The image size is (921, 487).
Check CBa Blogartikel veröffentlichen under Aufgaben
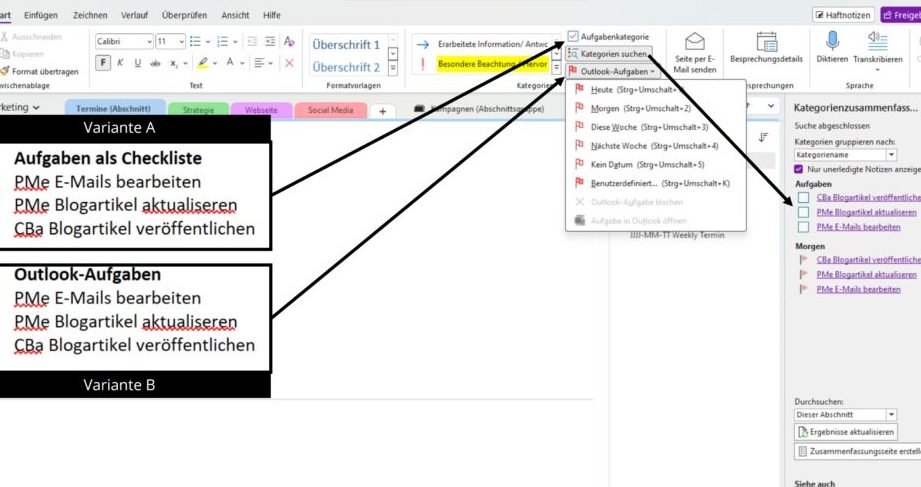click(804, 197)
